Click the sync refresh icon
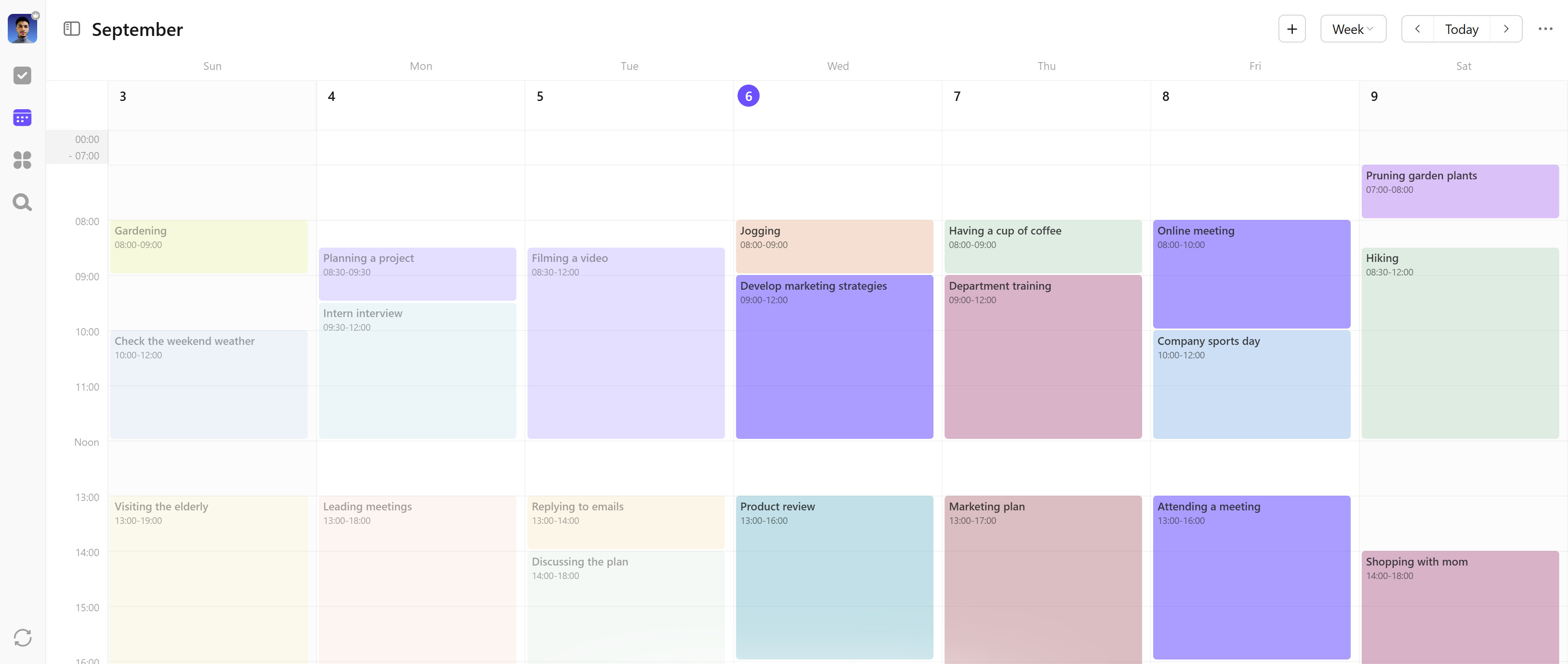This screenshot has height=664, width=1568. pyautogui.click(x=22, y=638)
